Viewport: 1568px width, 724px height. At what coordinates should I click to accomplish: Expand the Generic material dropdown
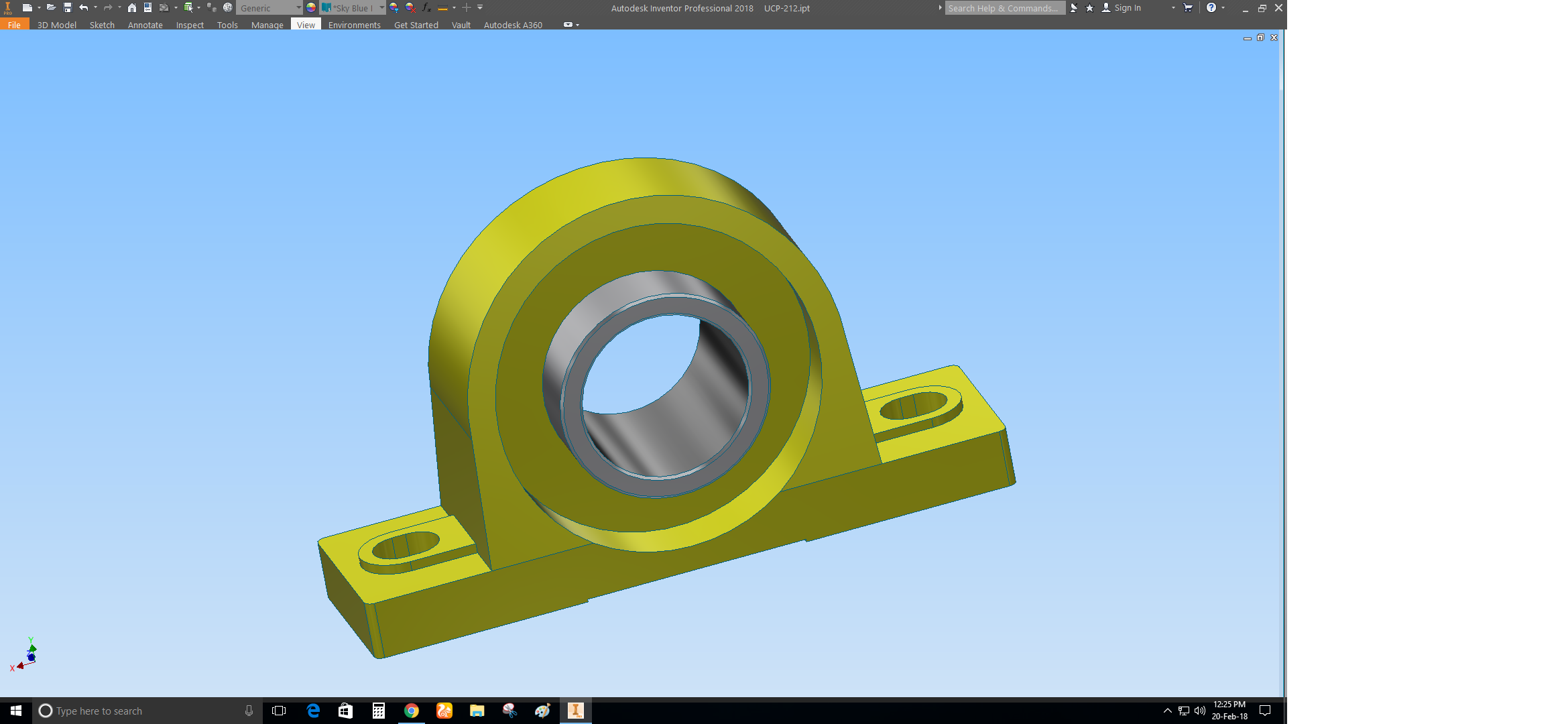coord(298,7)
